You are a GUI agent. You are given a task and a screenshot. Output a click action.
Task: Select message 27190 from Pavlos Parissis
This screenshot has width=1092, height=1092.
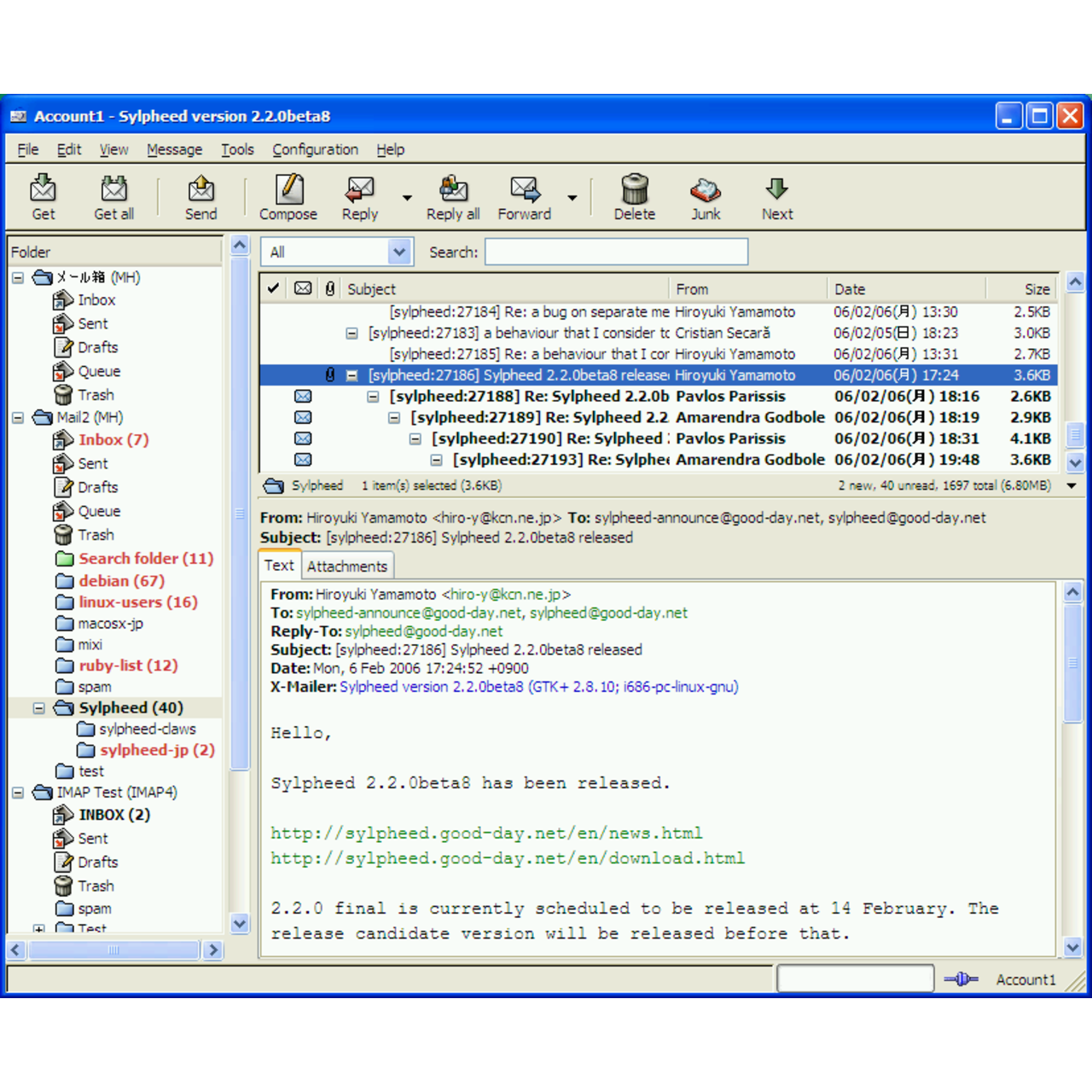coord(658,439)
